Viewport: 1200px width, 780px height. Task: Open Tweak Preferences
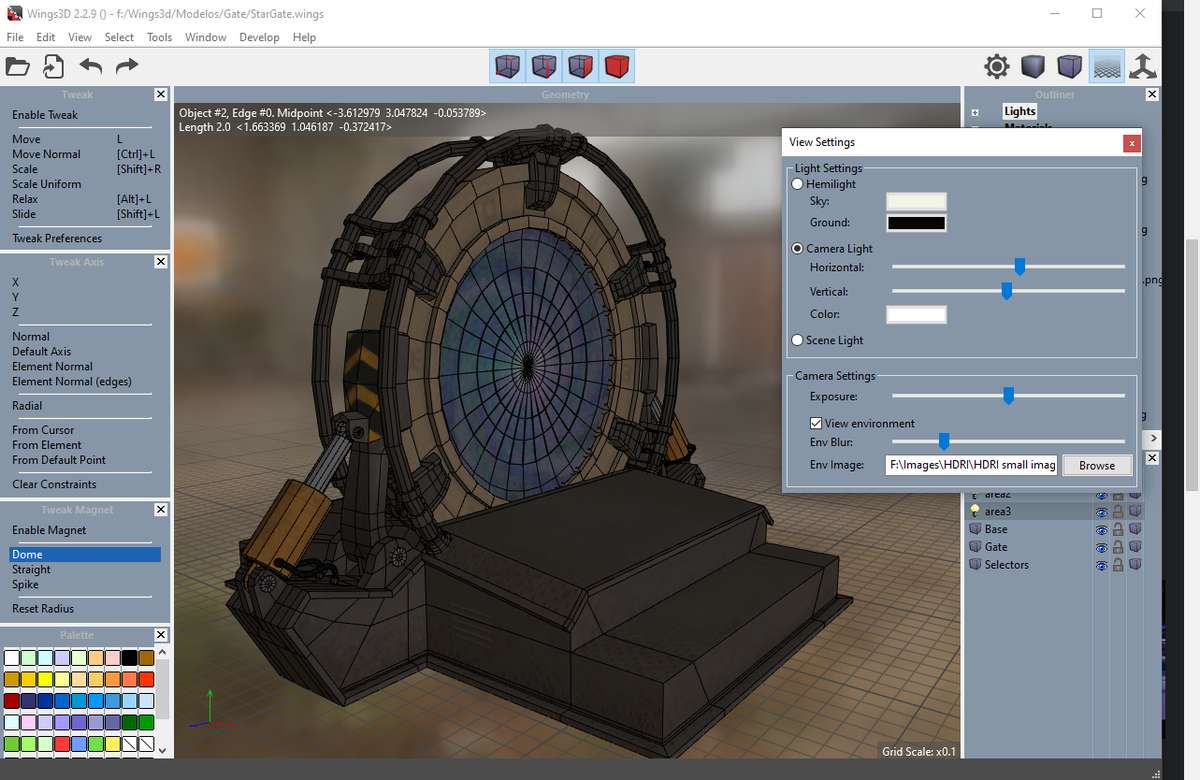coord(57,239)
